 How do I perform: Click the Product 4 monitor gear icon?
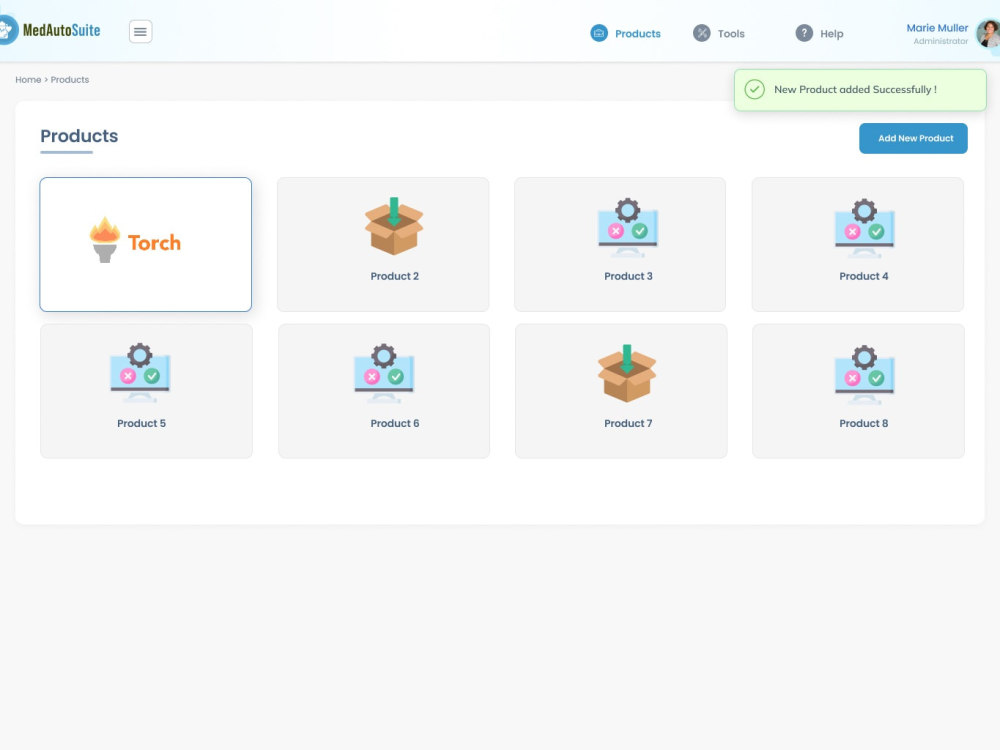tap(864, 228)
